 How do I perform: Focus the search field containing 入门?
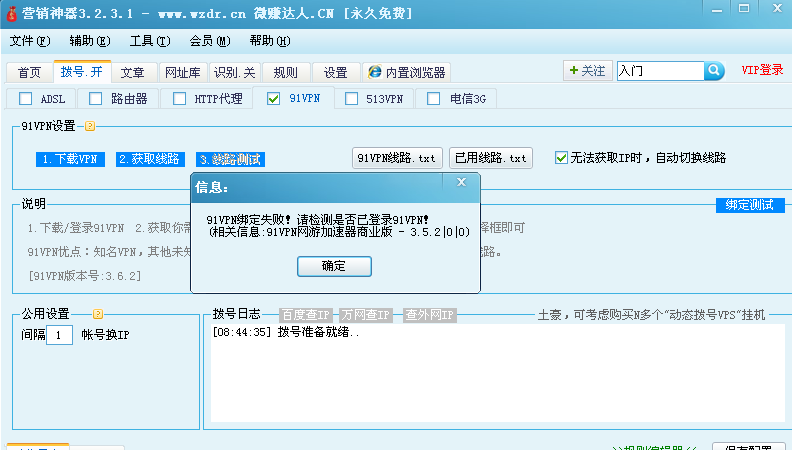click(x=660, y=71)
